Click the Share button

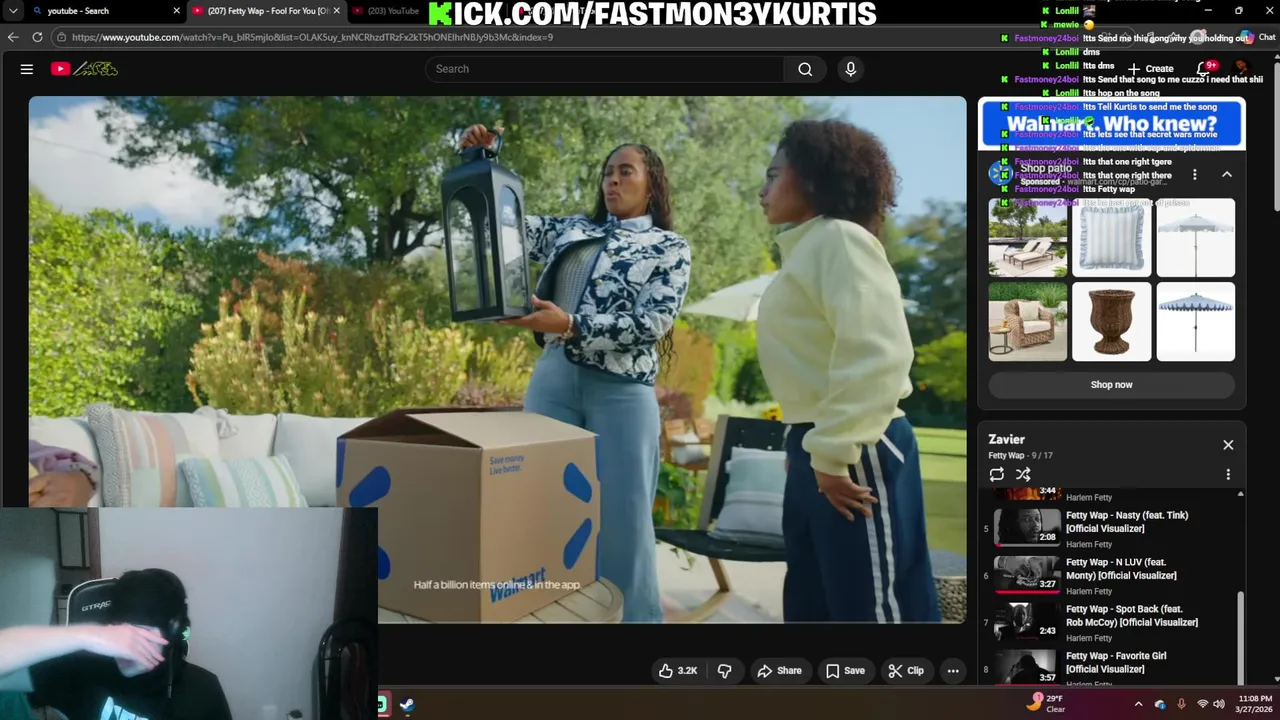[779, 671]
